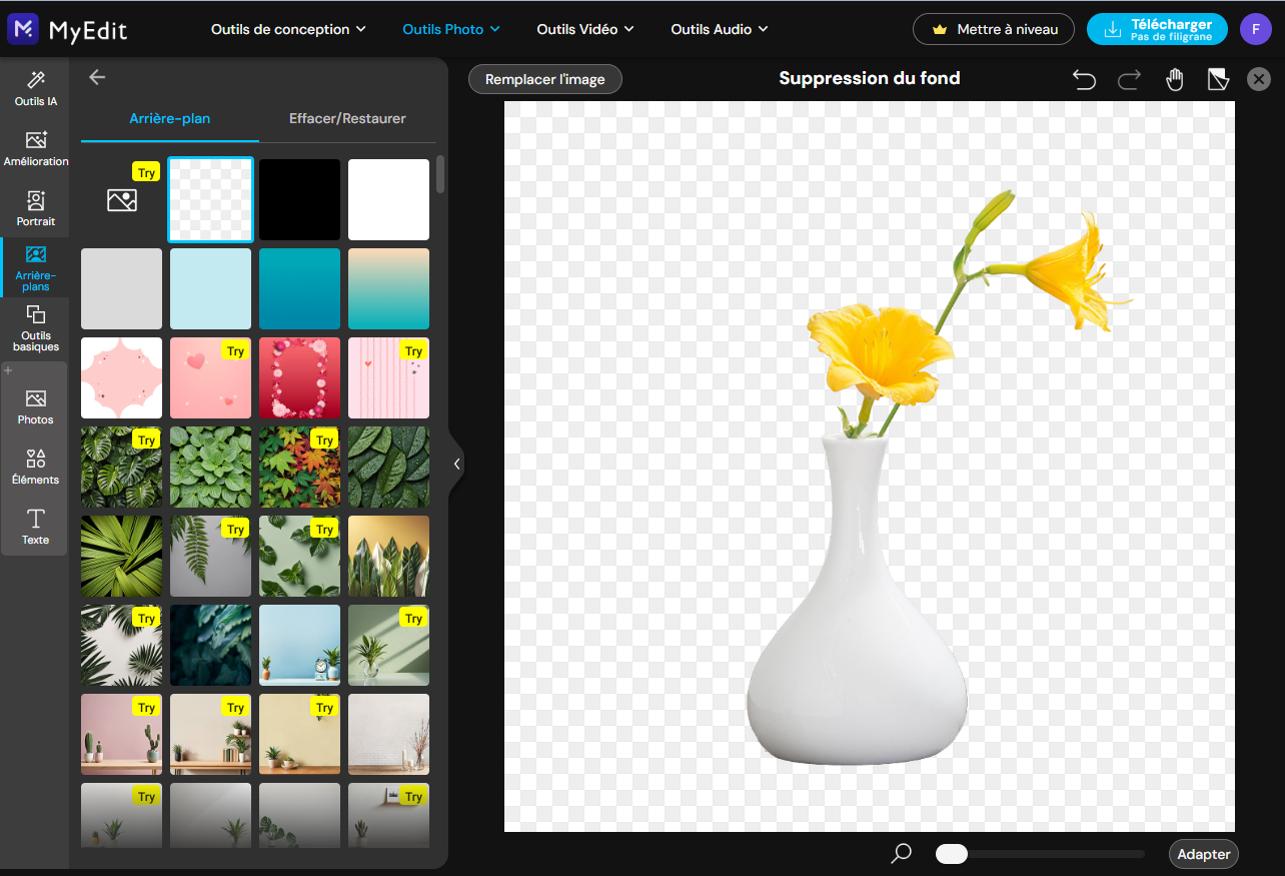The width and height of the screenshot is (1285, 876).
Task: Open the Outils Photo menu
Action: [x=451, y=29]
